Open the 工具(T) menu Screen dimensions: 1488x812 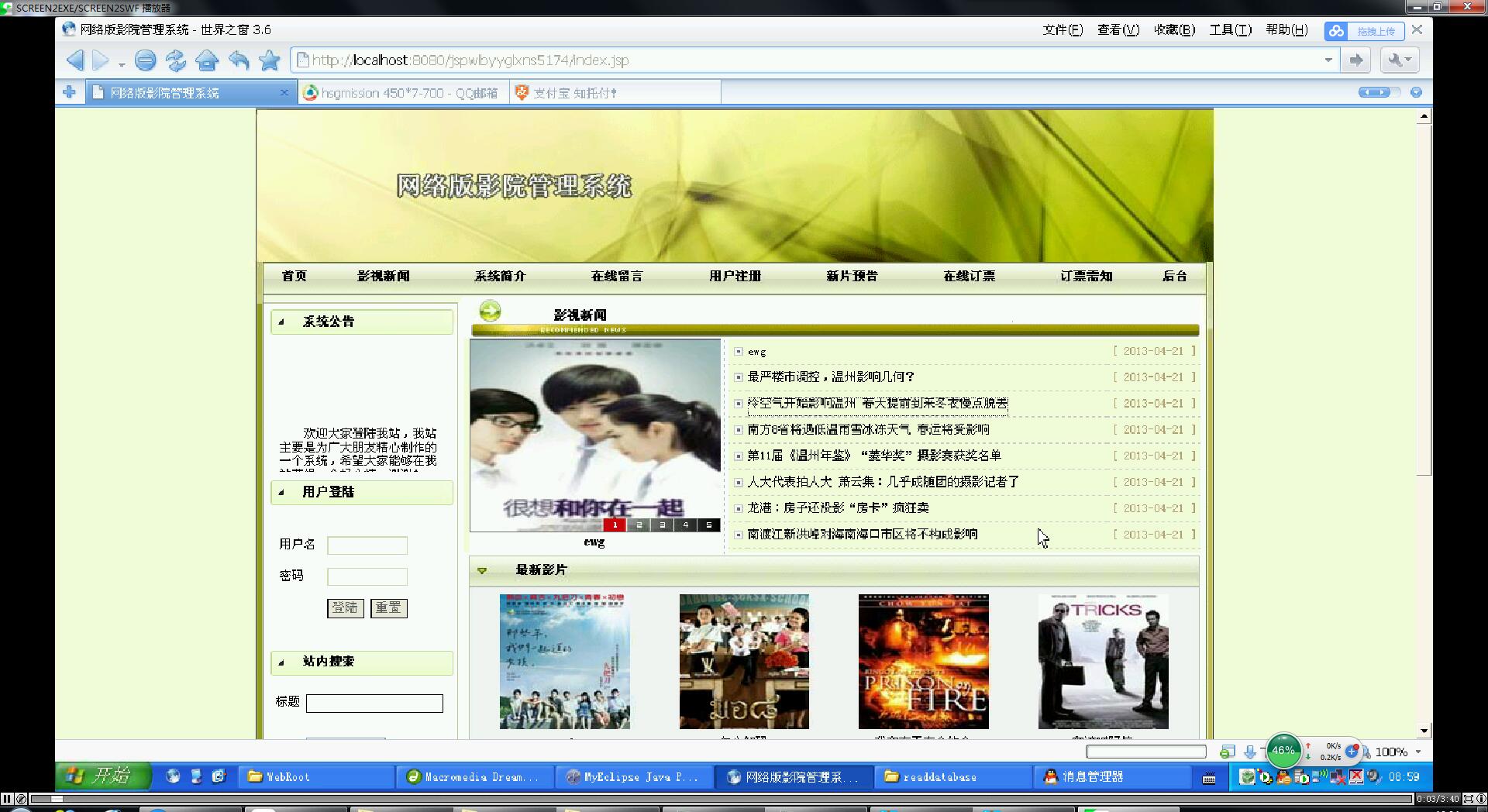tap(1230, 29)
